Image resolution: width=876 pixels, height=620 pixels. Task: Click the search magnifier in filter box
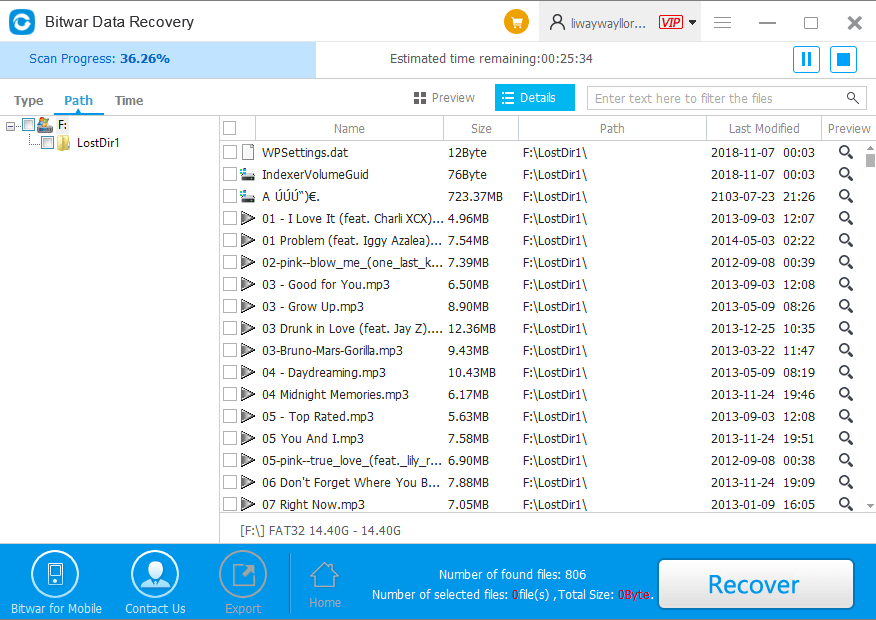(x=853, y=98)
